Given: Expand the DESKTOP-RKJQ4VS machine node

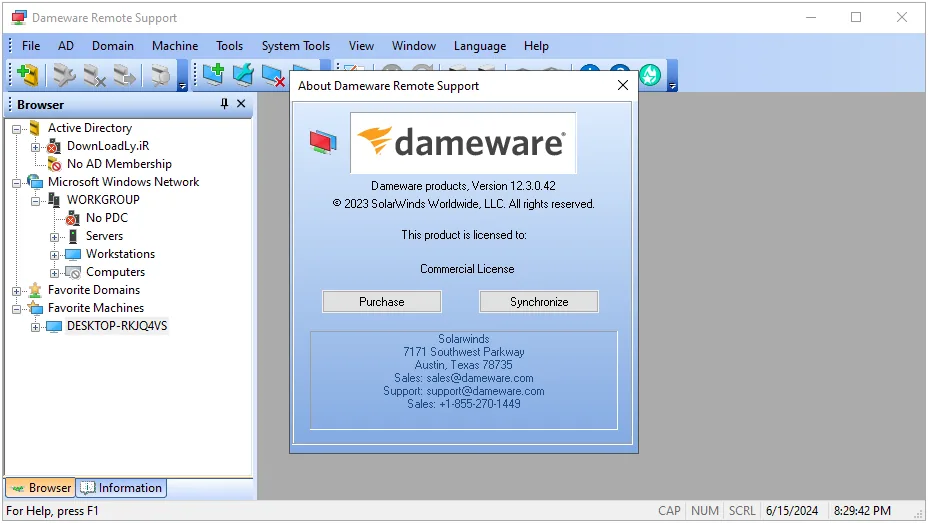Looking at the screenshot, I should [36, 327].
